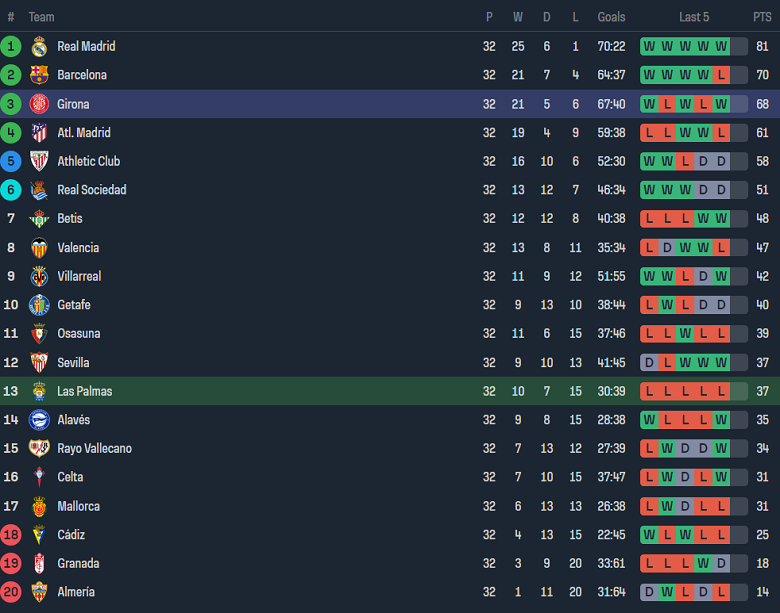Select the Athletic Club badge icon
The width and height of the screenshot is (780, 613).
point(39,161)
